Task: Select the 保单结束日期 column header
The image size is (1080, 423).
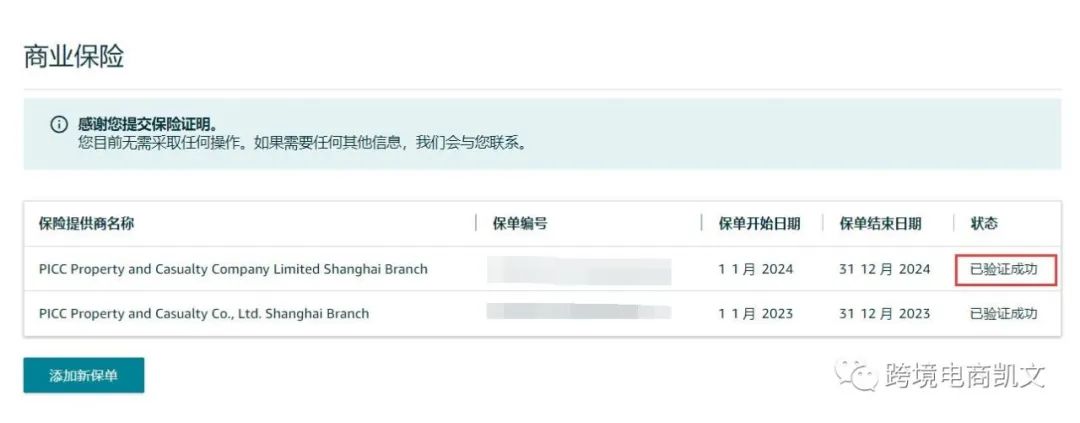Action: pos(880,223)
